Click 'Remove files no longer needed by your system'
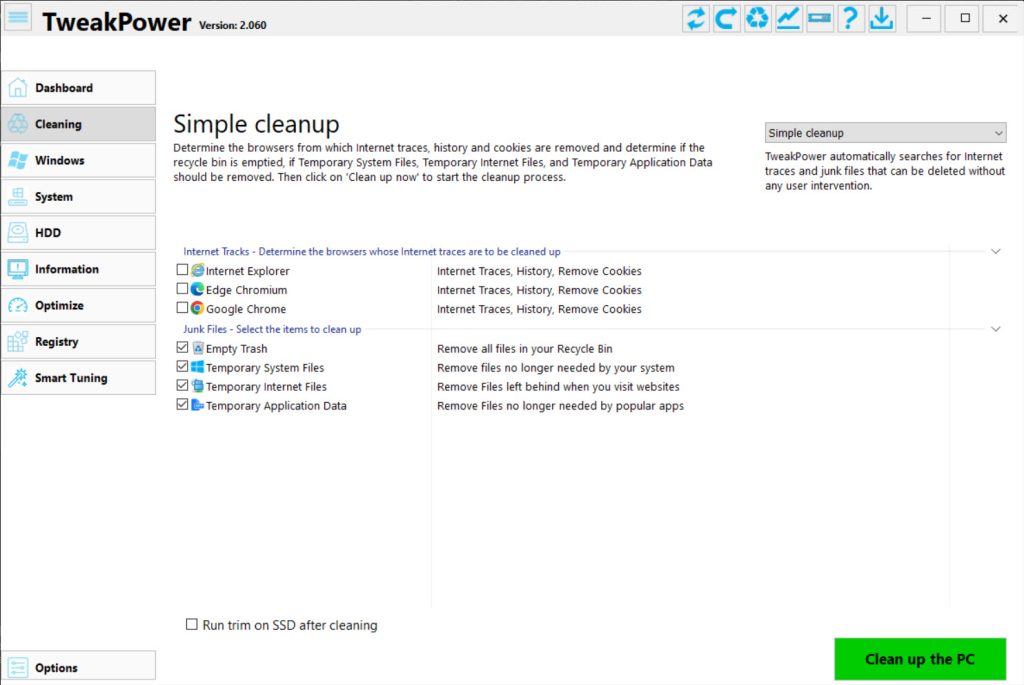This screenshot has width=1024, height=685. tap(556, 368)
